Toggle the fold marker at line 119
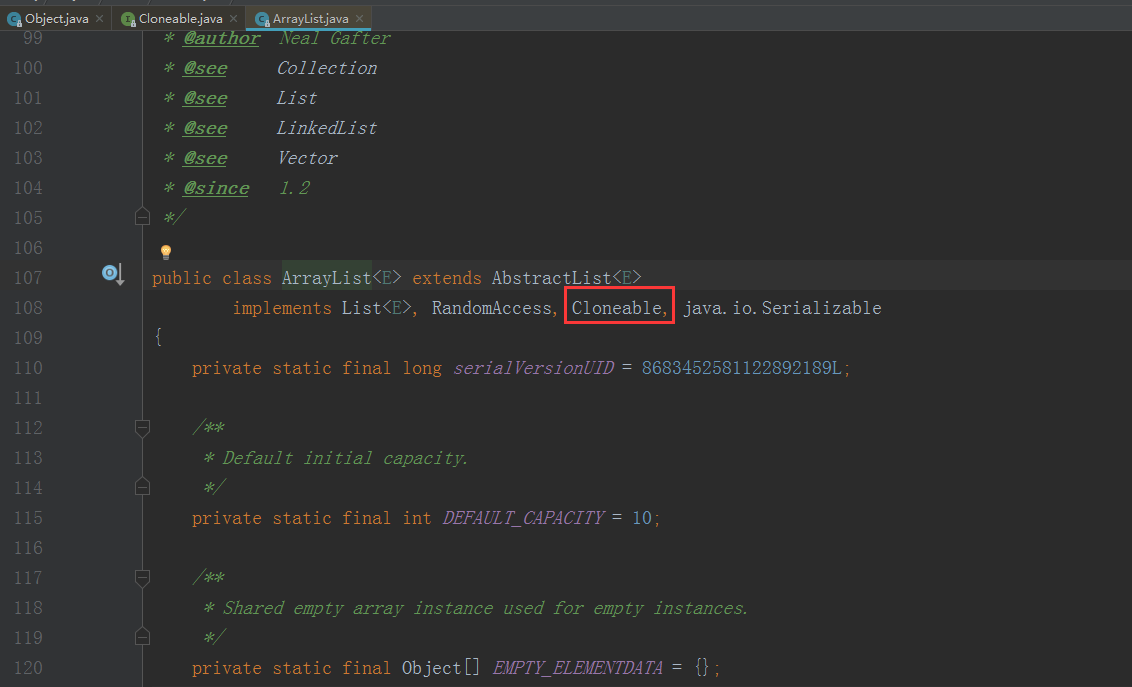Viewport: 1132px width, 687px height. 142,636
